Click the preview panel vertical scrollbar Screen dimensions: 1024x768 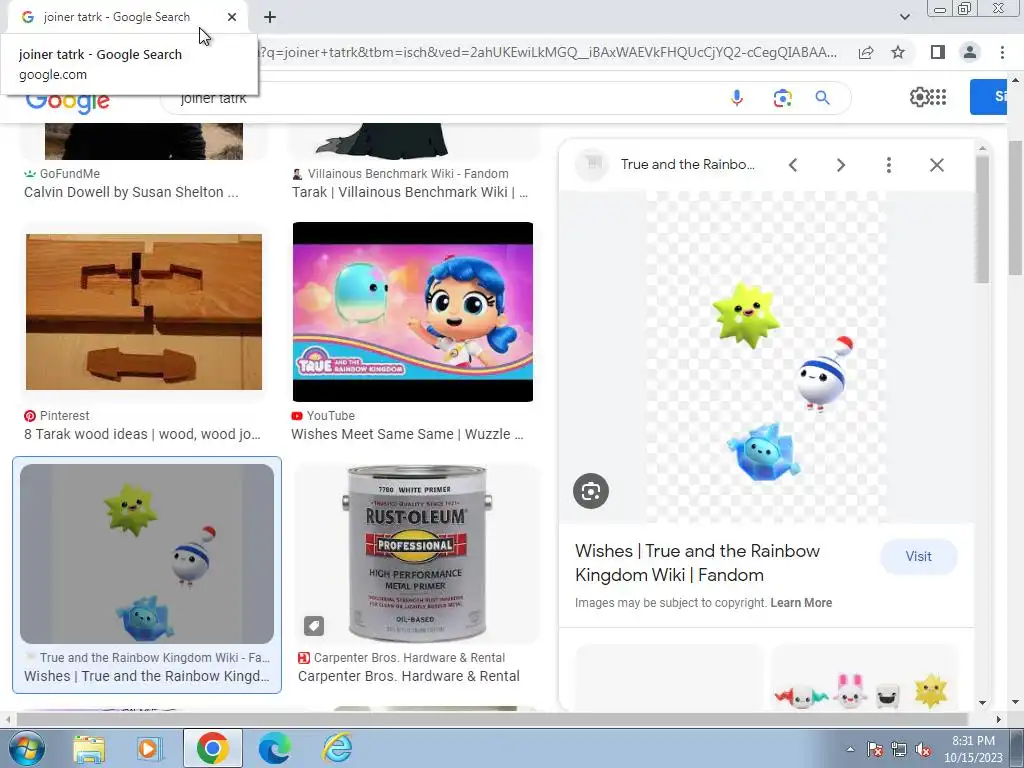pyautogui.click(x=982, y=221)
